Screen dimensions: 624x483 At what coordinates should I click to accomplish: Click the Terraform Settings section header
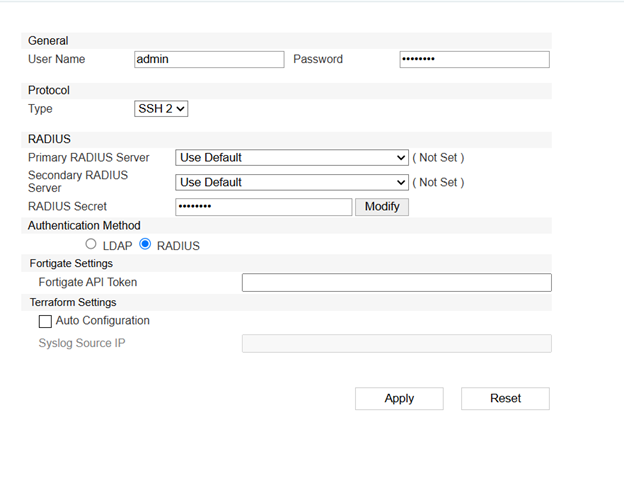(x=73, y=302)
